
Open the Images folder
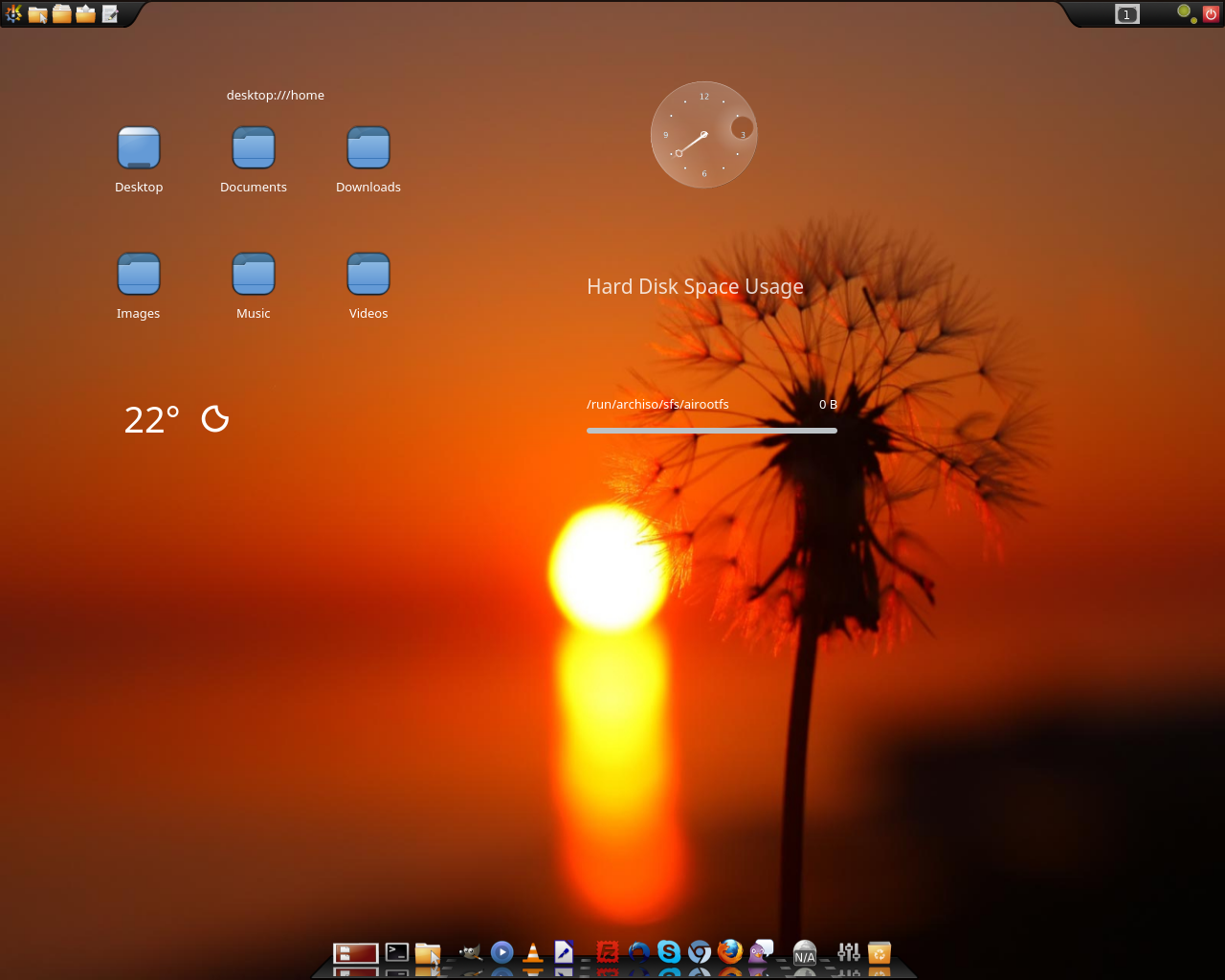pyautogui.click(x=139, y=274)
